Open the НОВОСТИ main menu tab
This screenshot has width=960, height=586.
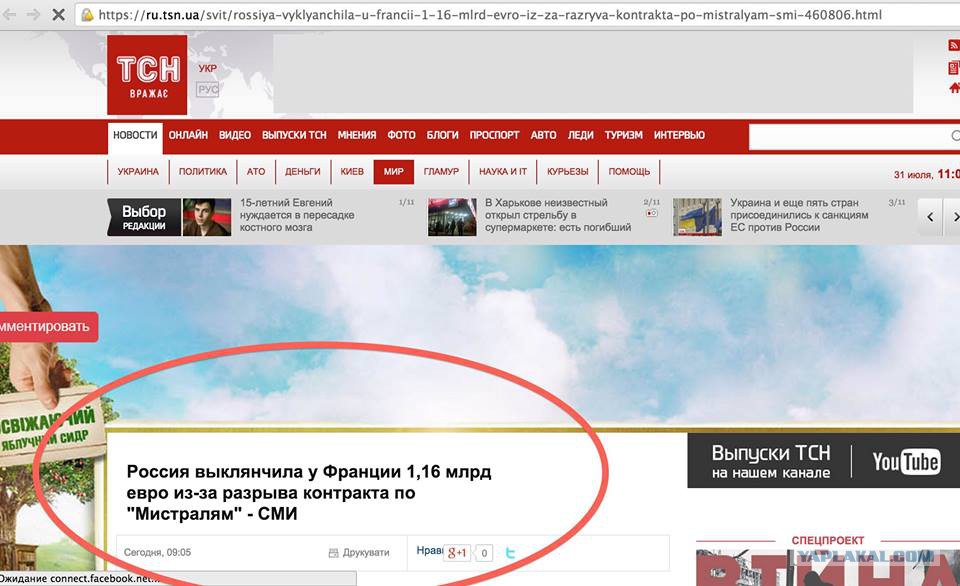coord(135,135)
